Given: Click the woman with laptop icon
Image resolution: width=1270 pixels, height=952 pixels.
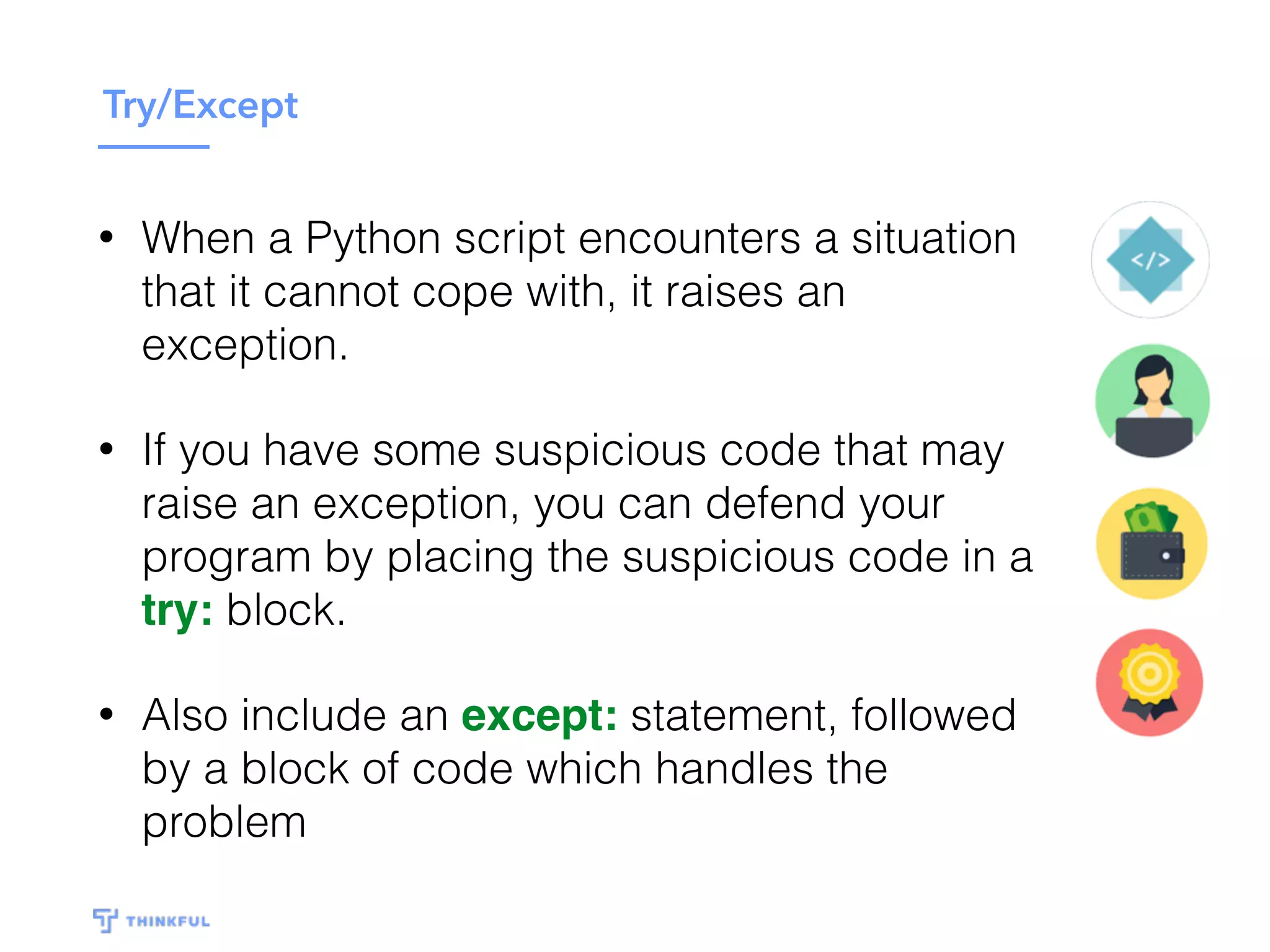Looking at the screenshot, I should [1152, 402].
